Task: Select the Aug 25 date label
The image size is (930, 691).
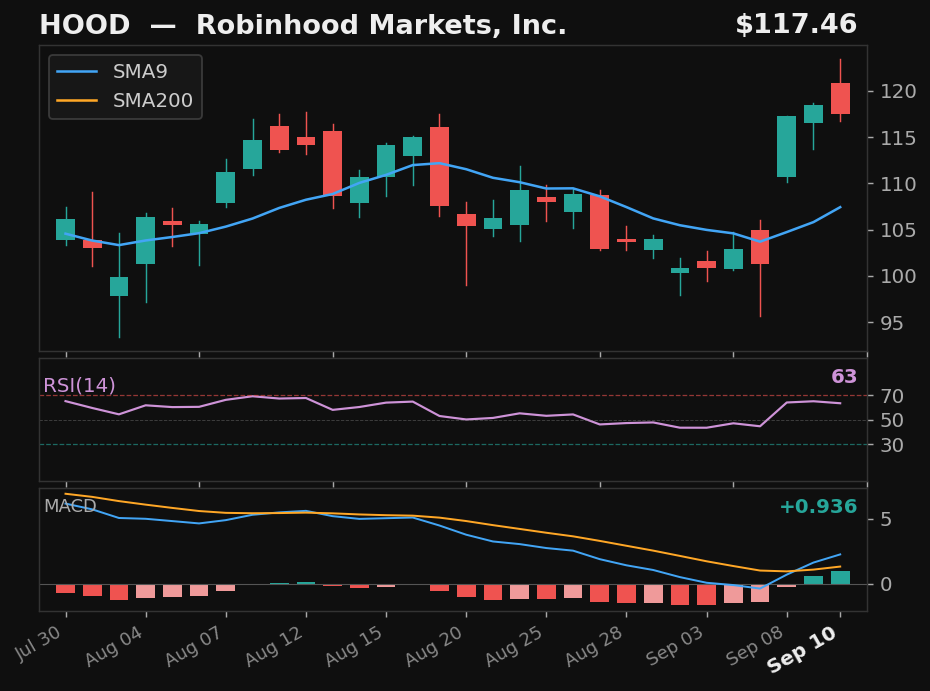Action: click(514, 646)
